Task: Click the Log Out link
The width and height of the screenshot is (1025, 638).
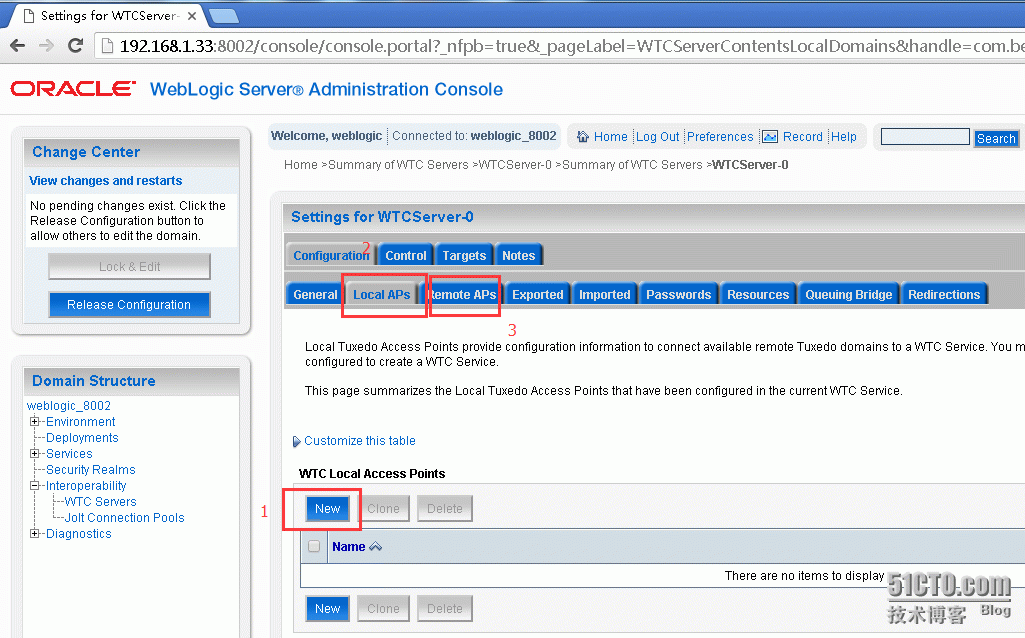Action: click(x=658, y=137)
